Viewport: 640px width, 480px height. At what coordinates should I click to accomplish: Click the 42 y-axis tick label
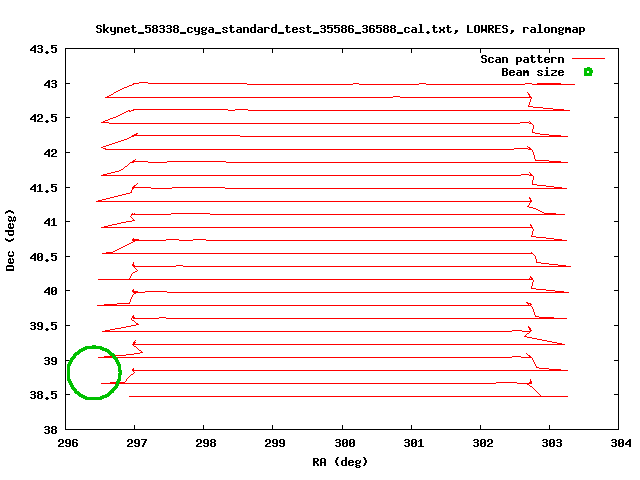click(50, 153)
